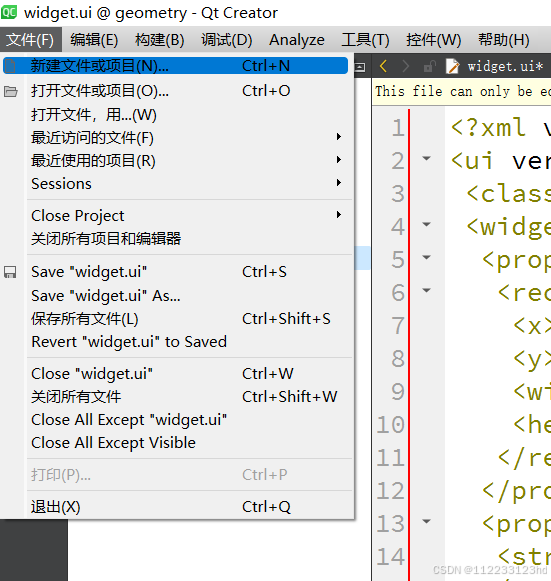This screenshot has height=581, width=551.
Task: Collapse the fold arrow on line 13
Action: coord(427,522)
